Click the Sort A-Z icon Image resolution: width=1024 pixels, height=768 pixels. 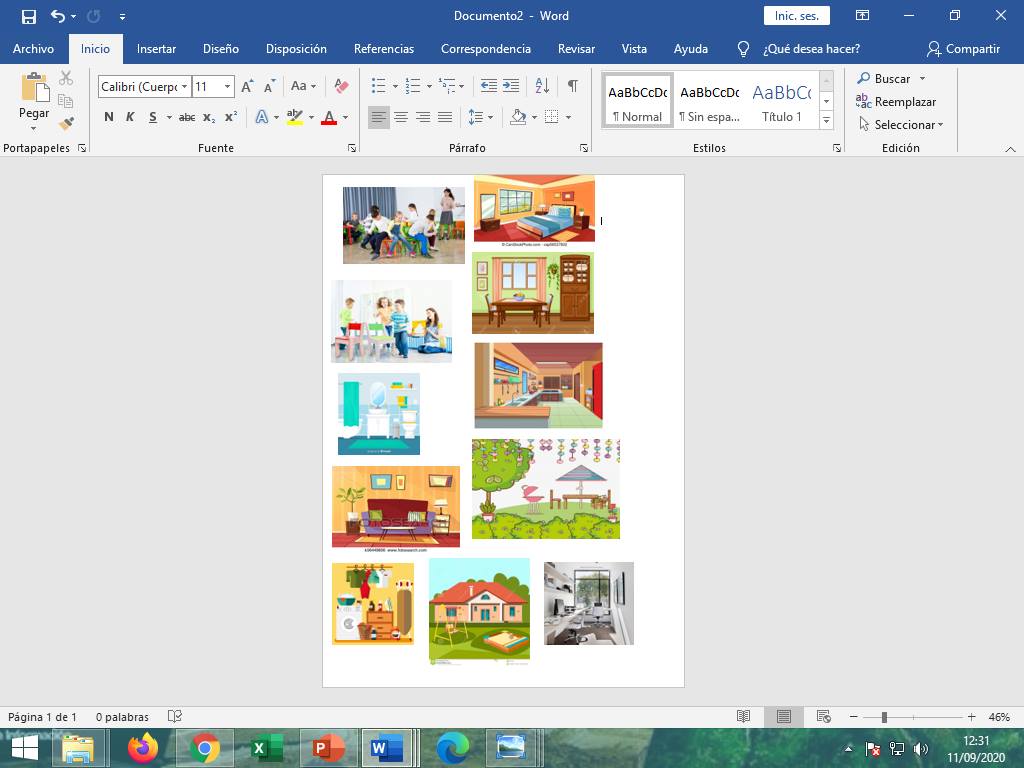point(542,87)
